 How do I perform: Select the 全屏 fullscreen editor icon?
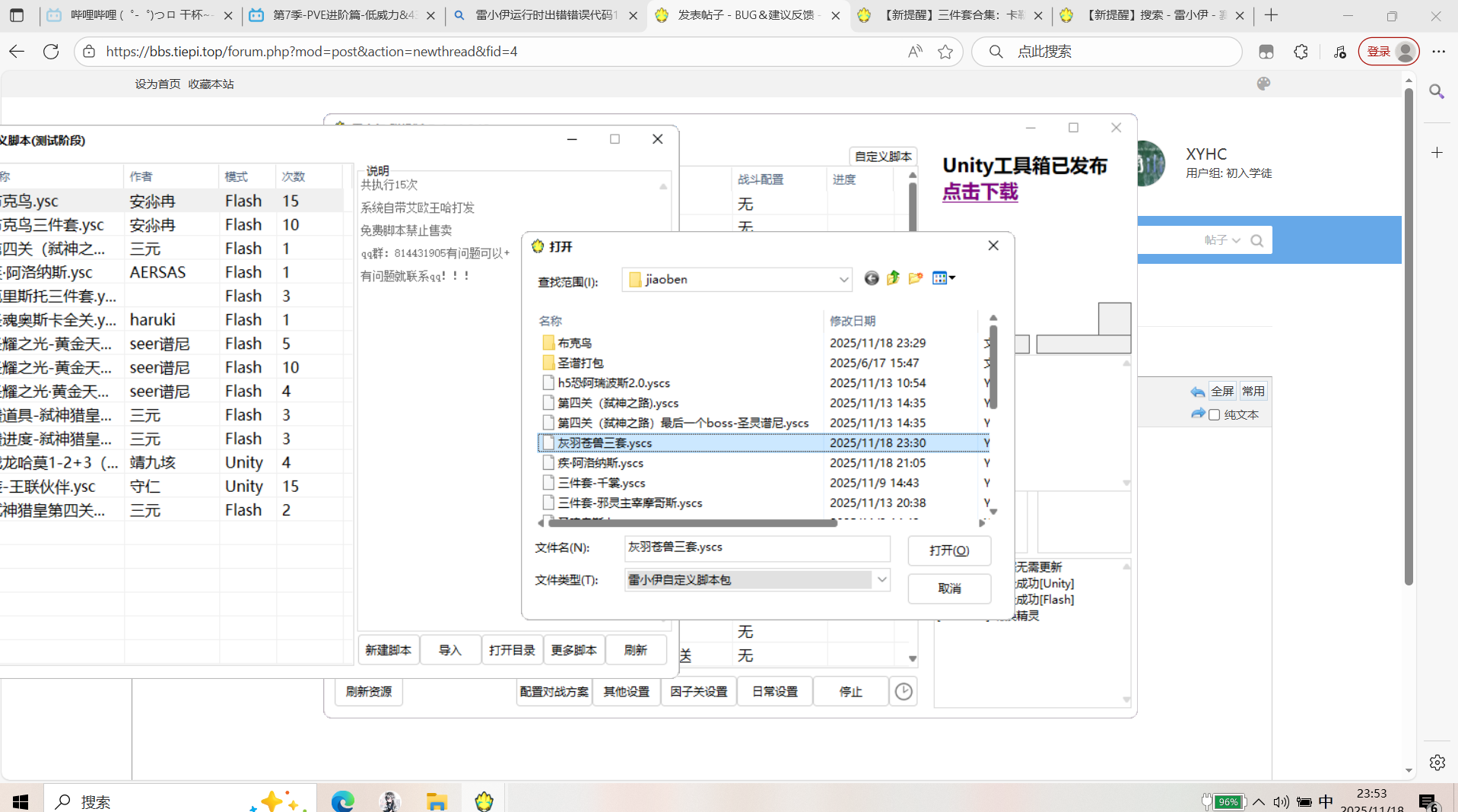[1222, 391]
